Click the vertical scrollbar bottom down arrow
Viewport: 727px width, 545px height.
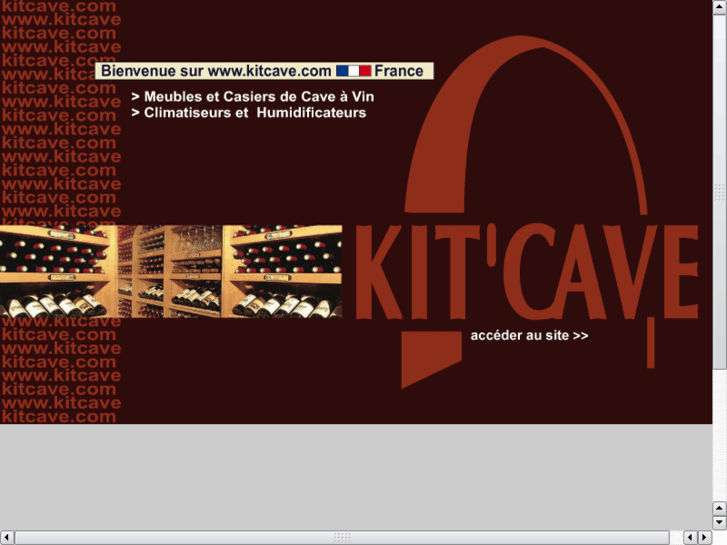point(719,522)
